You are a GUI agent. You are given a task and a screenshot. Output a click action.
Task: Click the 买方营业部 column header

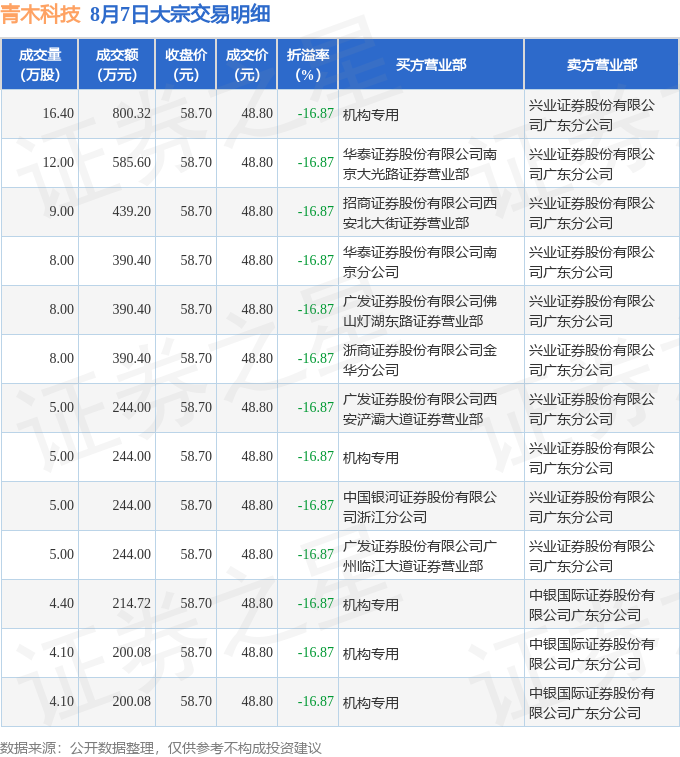pos(431,65)
